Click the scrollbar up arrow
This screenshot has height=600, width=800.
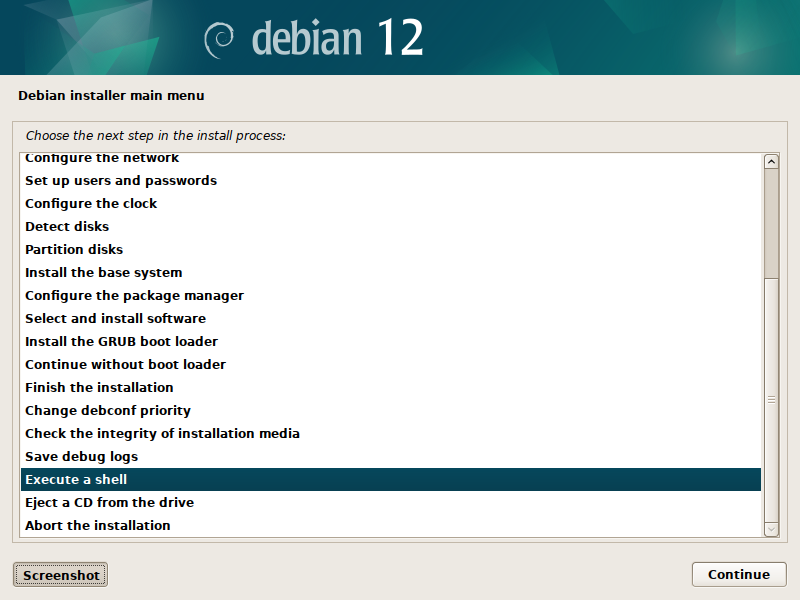771,162
